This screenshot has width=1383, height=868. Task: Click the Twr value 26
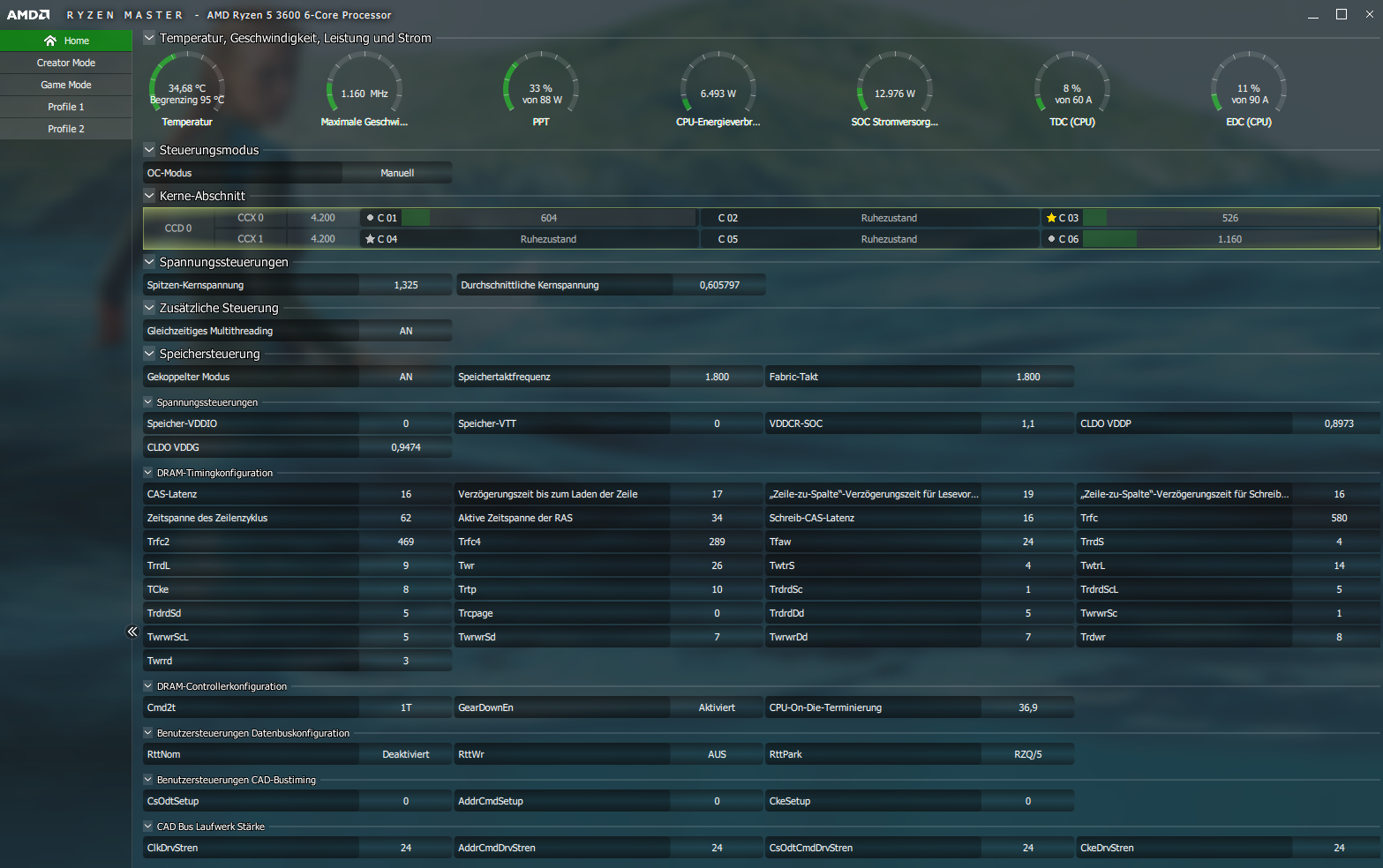pos(717,565)
